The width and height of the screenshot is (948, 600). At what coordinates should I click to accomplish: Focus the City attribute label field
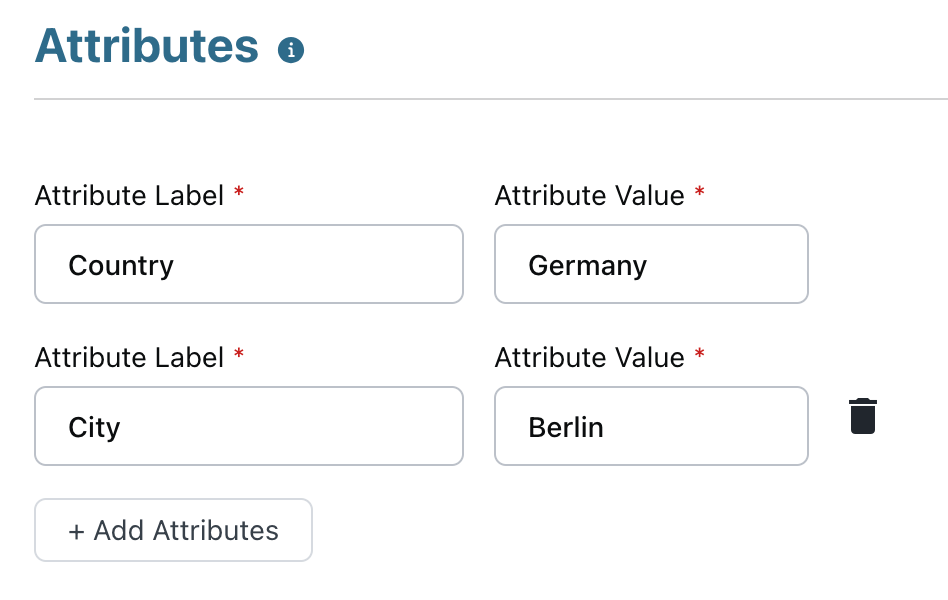click(x=248, y=426)
